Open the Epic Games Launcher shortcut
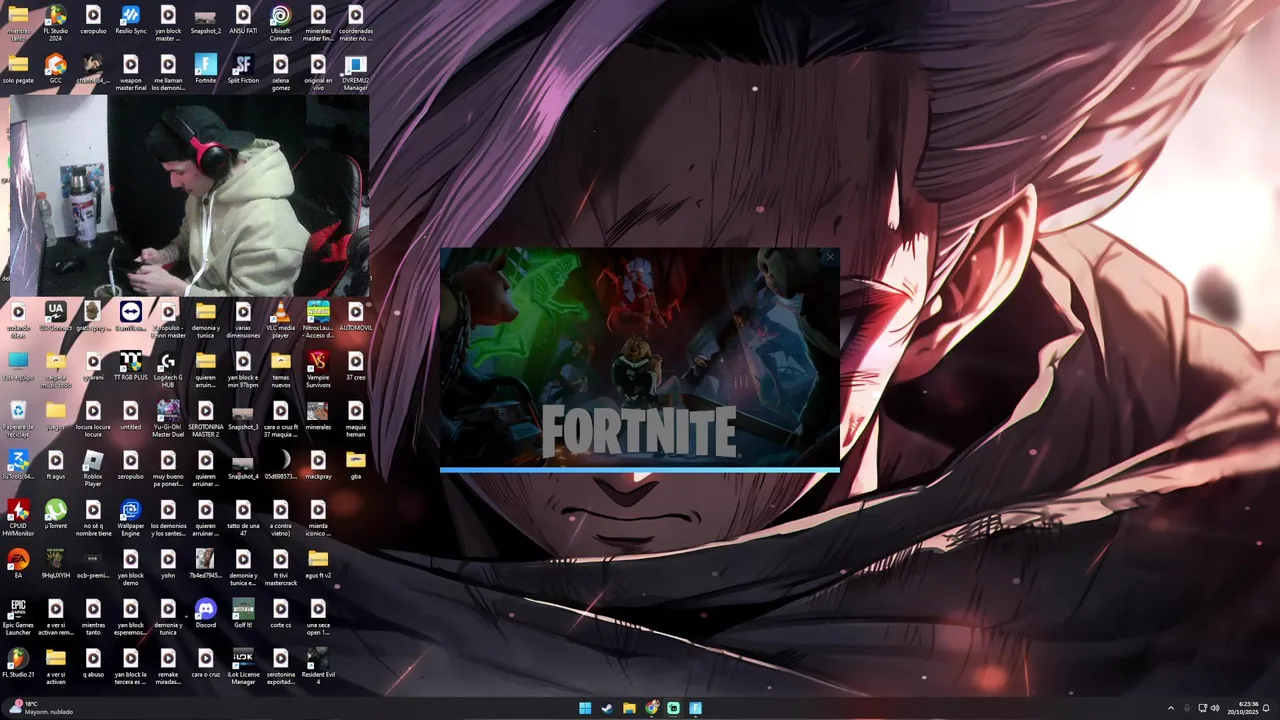1280x720 pixels. pos(18,618)
